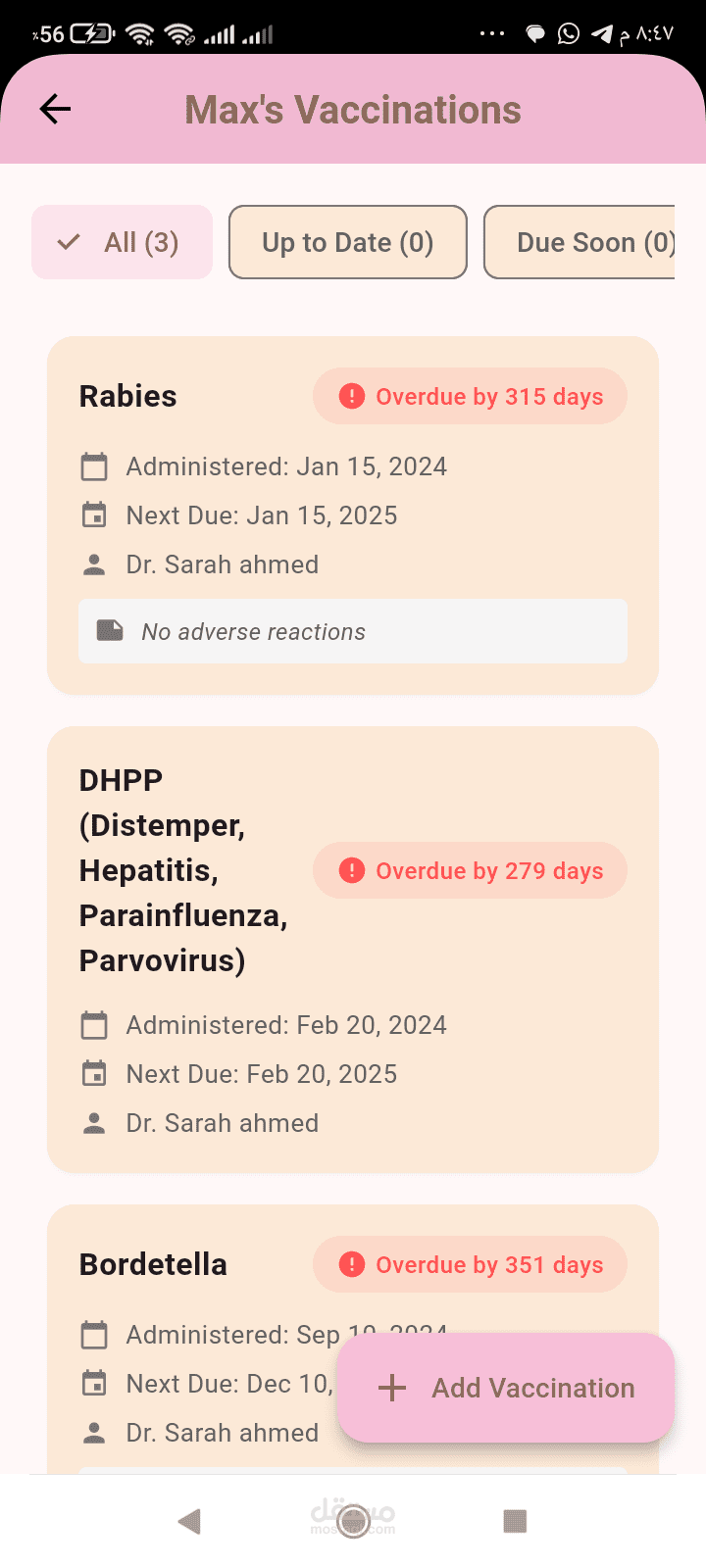Click the overdue alert icon on DHPP
This screenshot has width=706, height=1568.
351,870
